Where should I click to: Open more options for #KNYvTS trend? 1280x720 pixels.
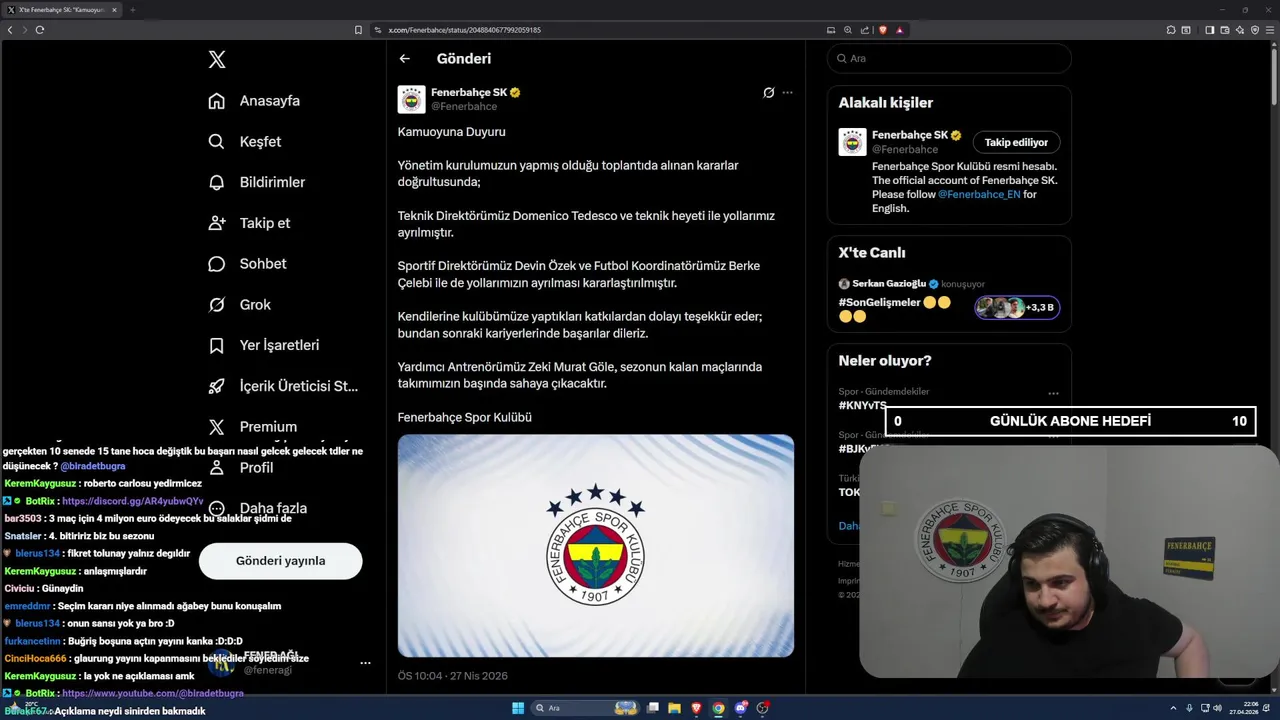point(1053,394)
